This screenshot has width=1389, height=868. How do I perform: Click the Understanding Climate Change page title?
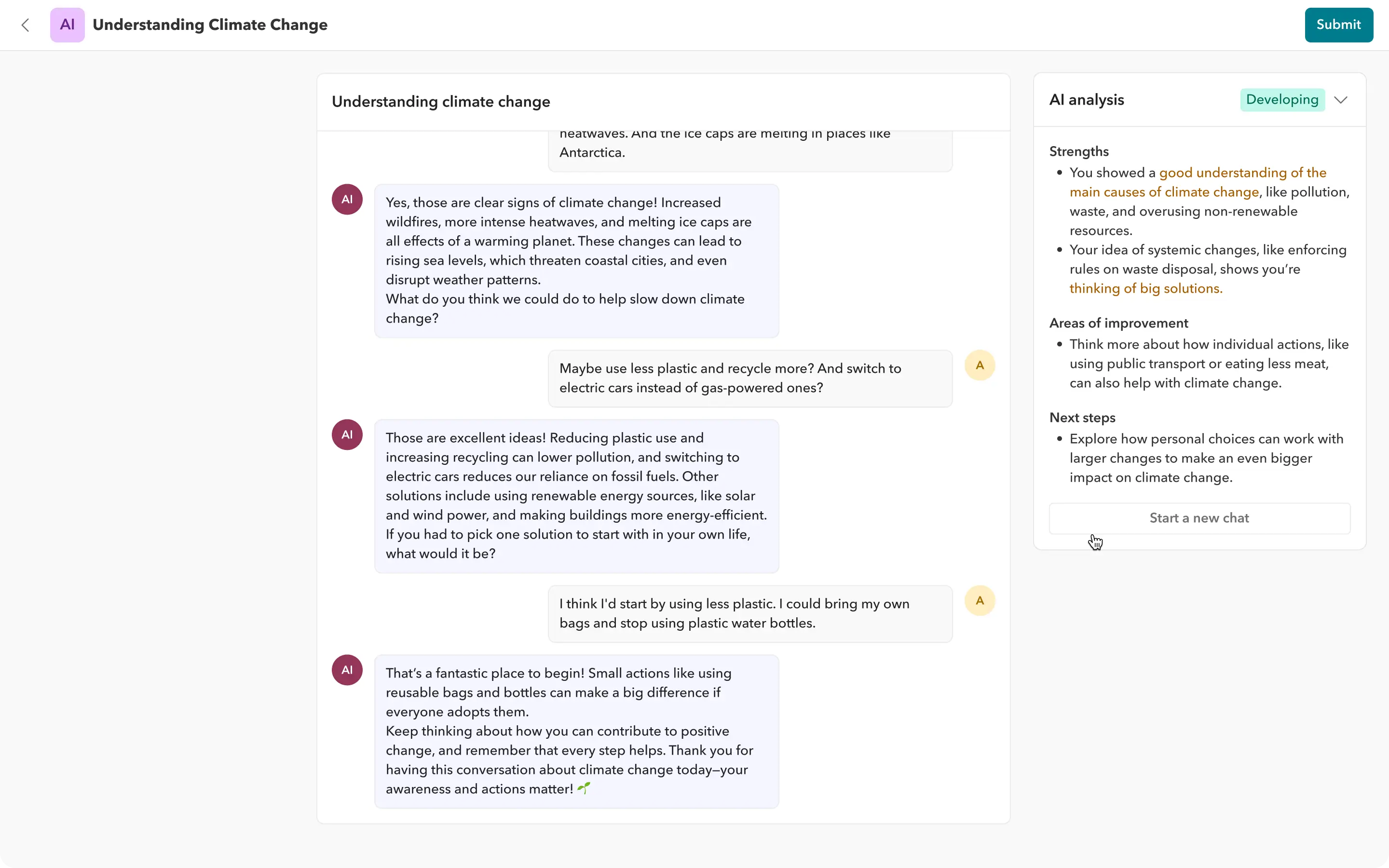pyautogui.click(x=209, y=25)
